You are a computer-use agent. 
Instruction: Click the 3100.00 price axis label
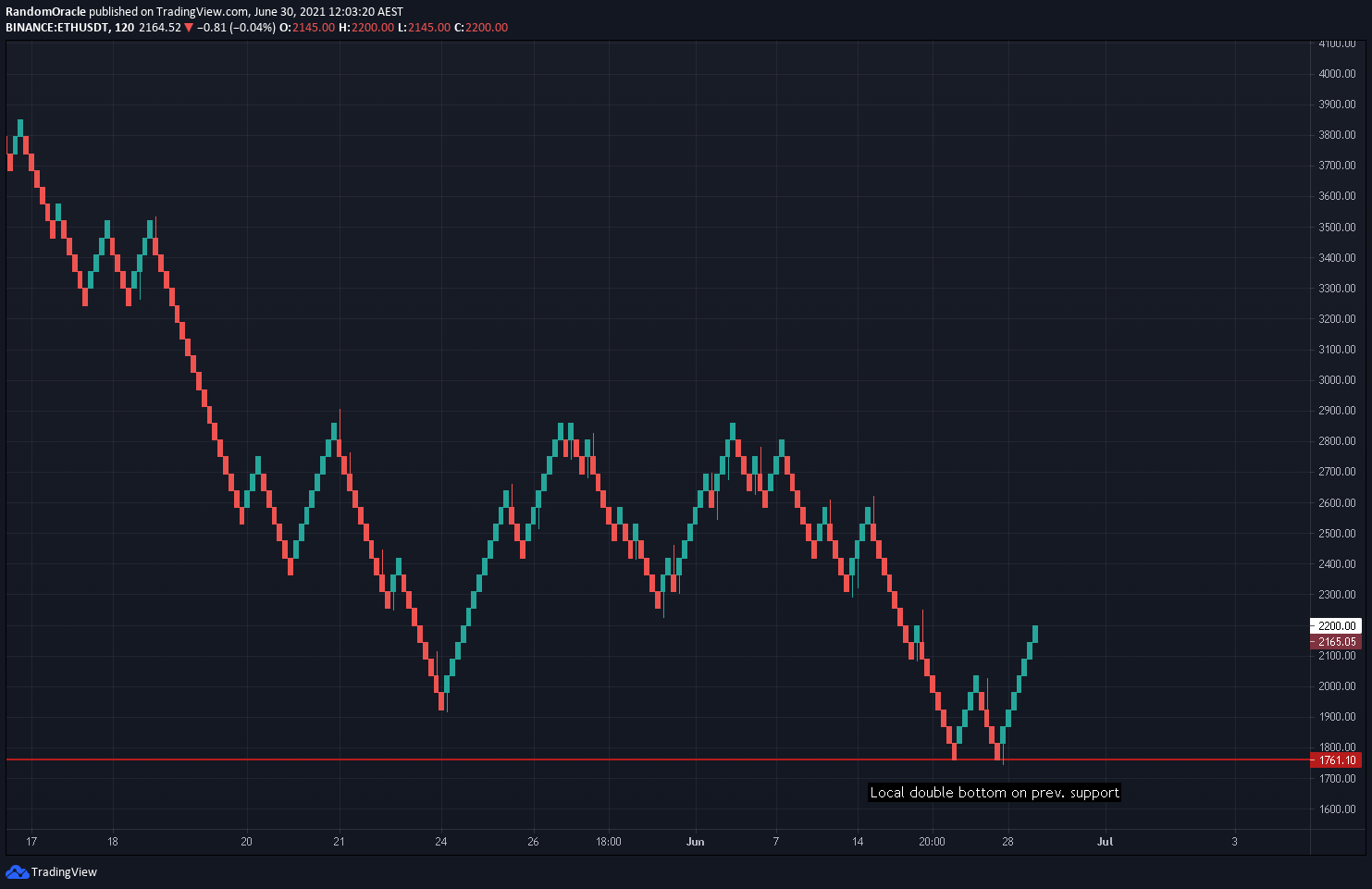tap(1337, 350)
